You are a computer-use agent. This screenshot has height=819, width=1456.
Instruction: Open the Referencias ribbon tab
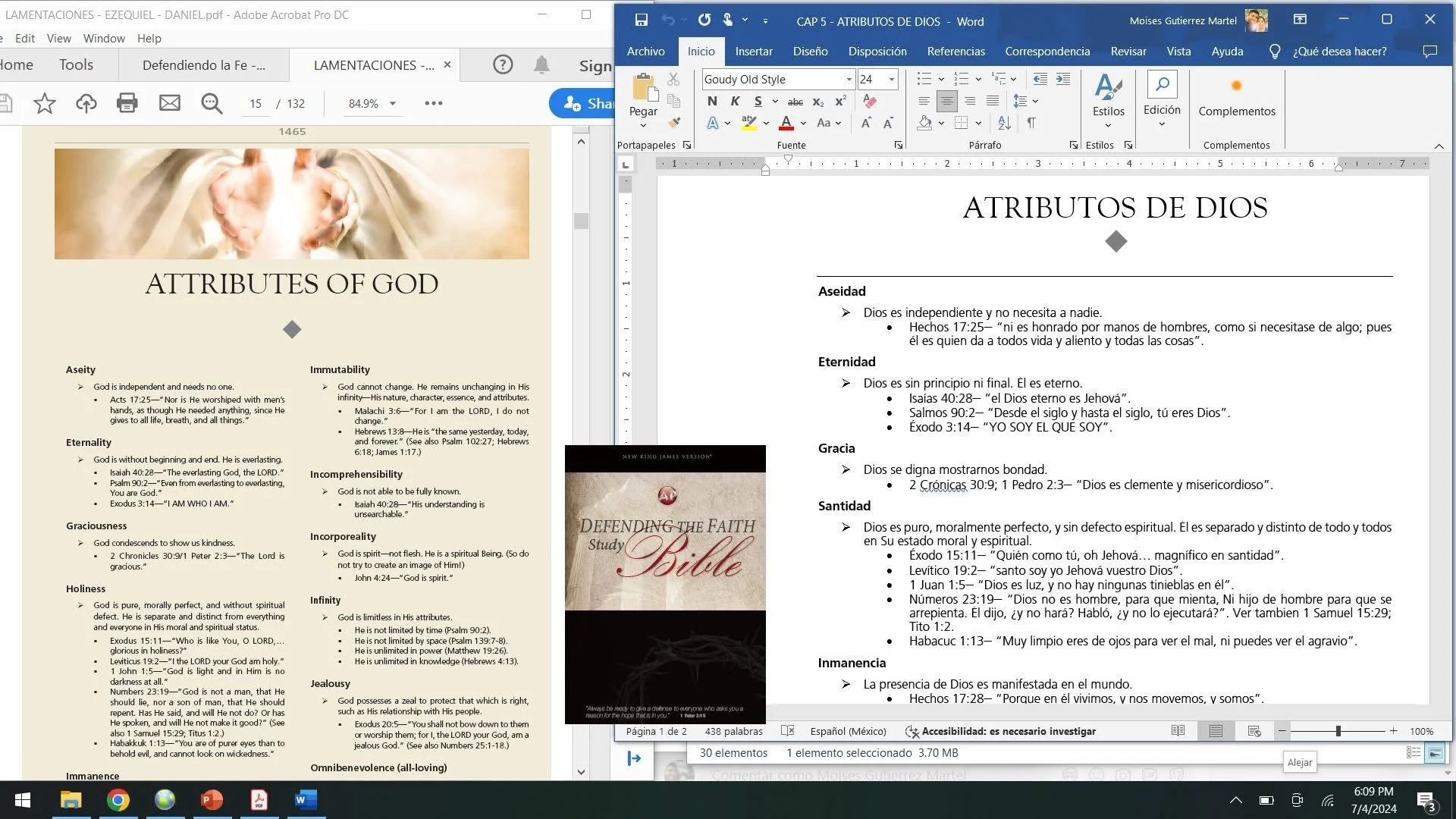[x=955, y=51]
